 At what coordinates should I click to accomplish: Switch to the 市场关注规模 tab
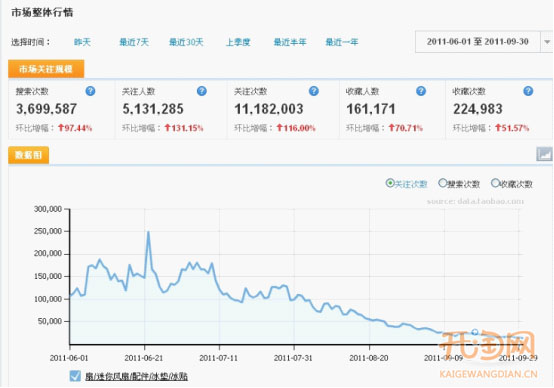(46, 69)
